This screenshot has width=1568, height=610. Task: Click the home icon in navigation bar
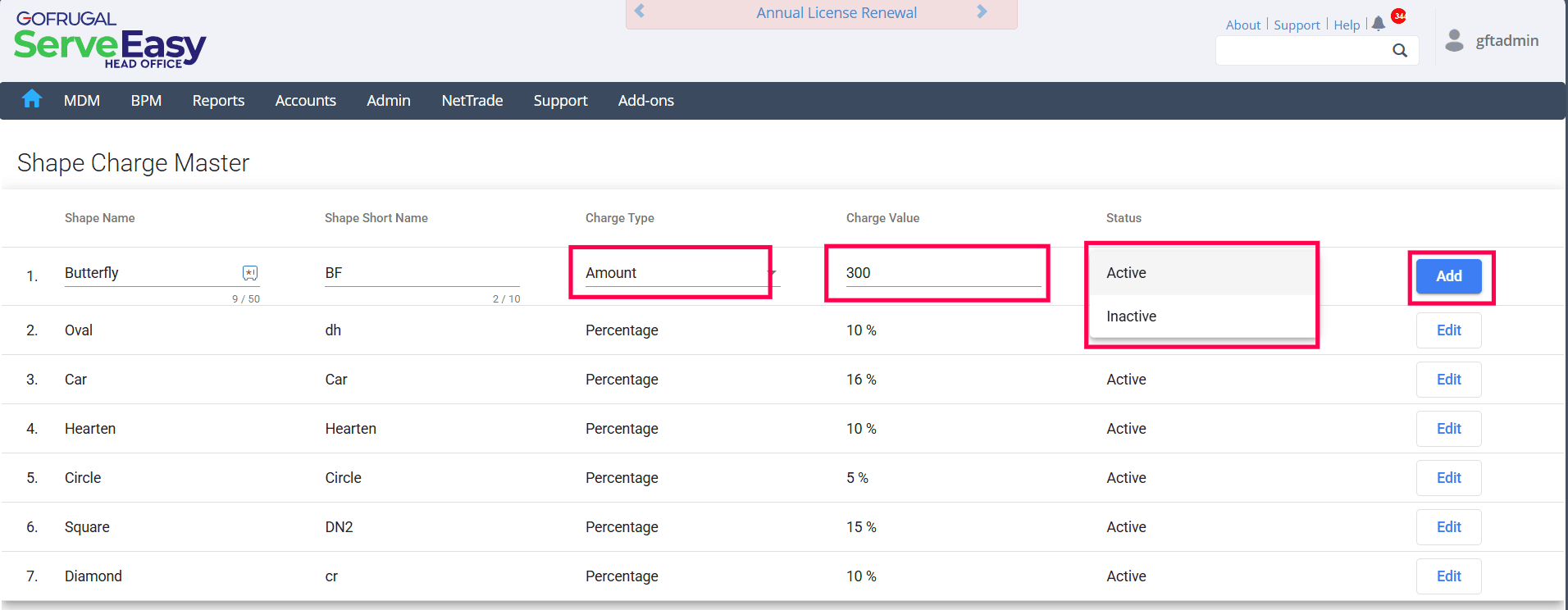click(32, 99)
